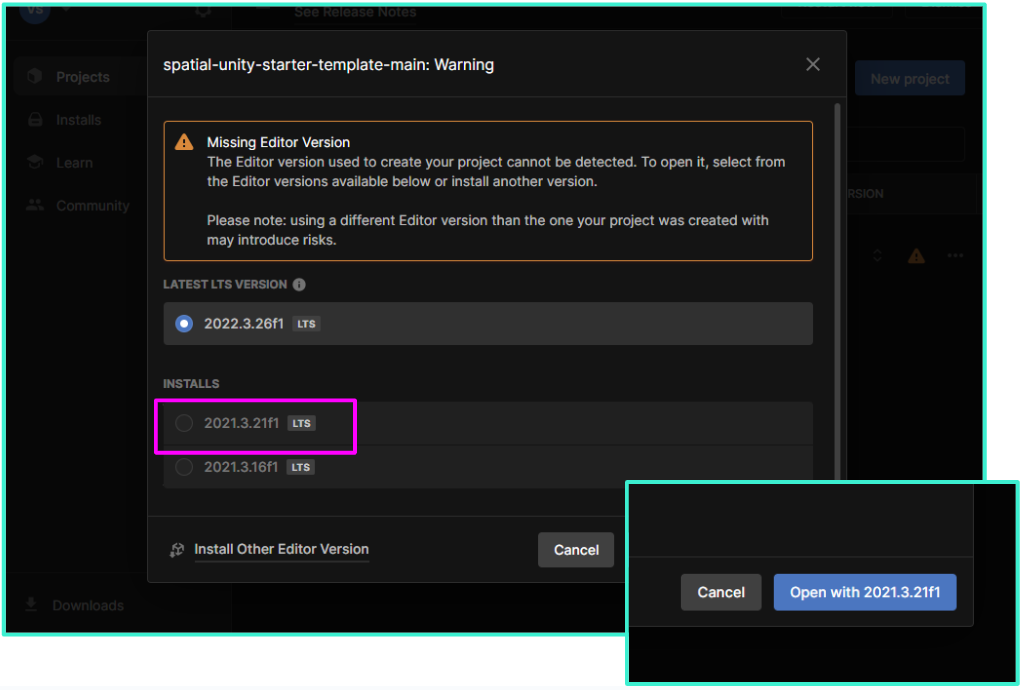Click the dialog title "spatial-unity-starter-template-main: Warning"
Image resolution: width=1020 pixels, height=690 pixels.
(x=329, y=64)
